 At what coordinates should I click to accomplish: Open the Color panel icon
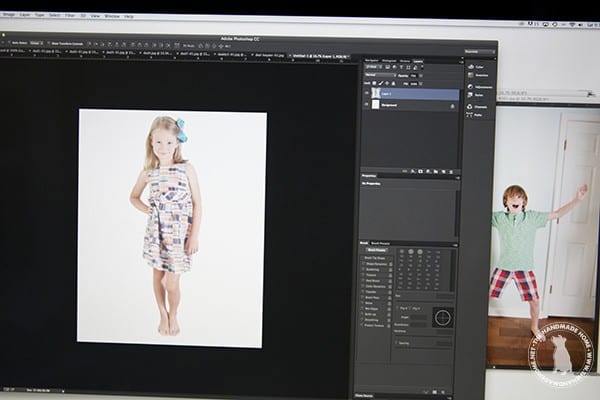[471, 66]
